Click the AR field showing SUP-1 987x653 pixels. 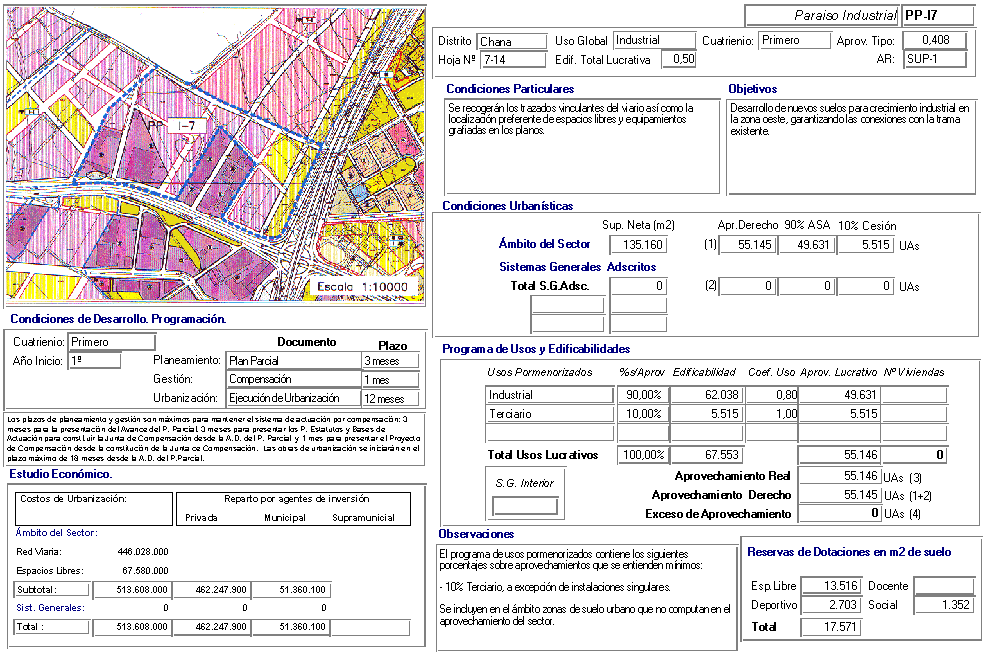pos(934,59)
